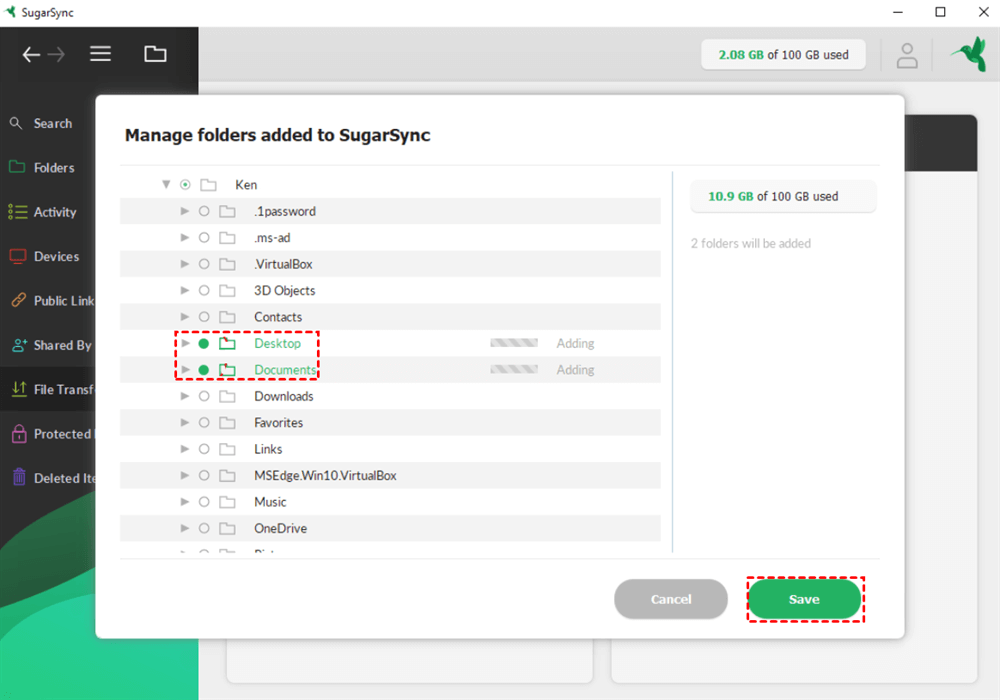Expand the Desktop folder arrow
The height and width of the screenshot is (700, 1000).
[184, 344]
